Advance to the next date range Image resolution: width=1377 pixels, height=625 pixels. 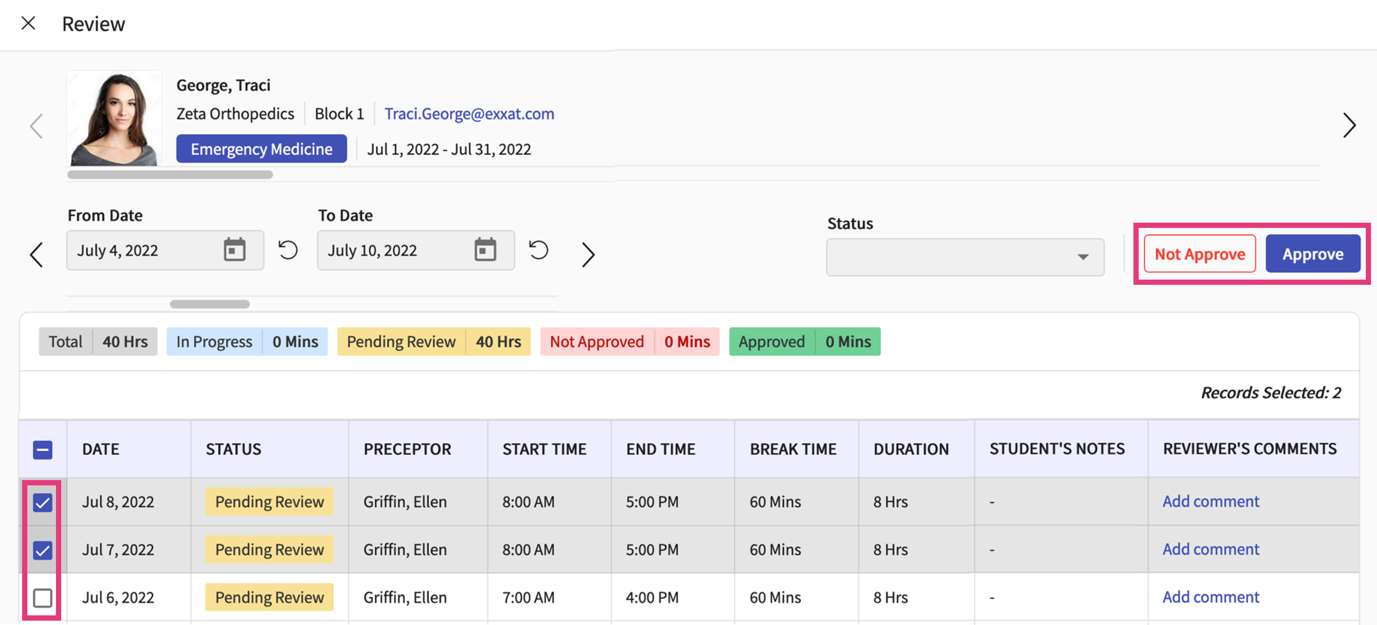(x=588, y=254)
